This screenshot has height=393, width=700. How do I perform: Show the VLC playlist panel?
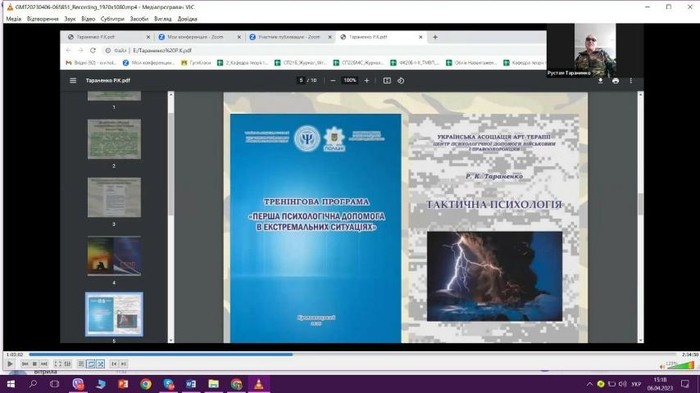pos(81,364)
